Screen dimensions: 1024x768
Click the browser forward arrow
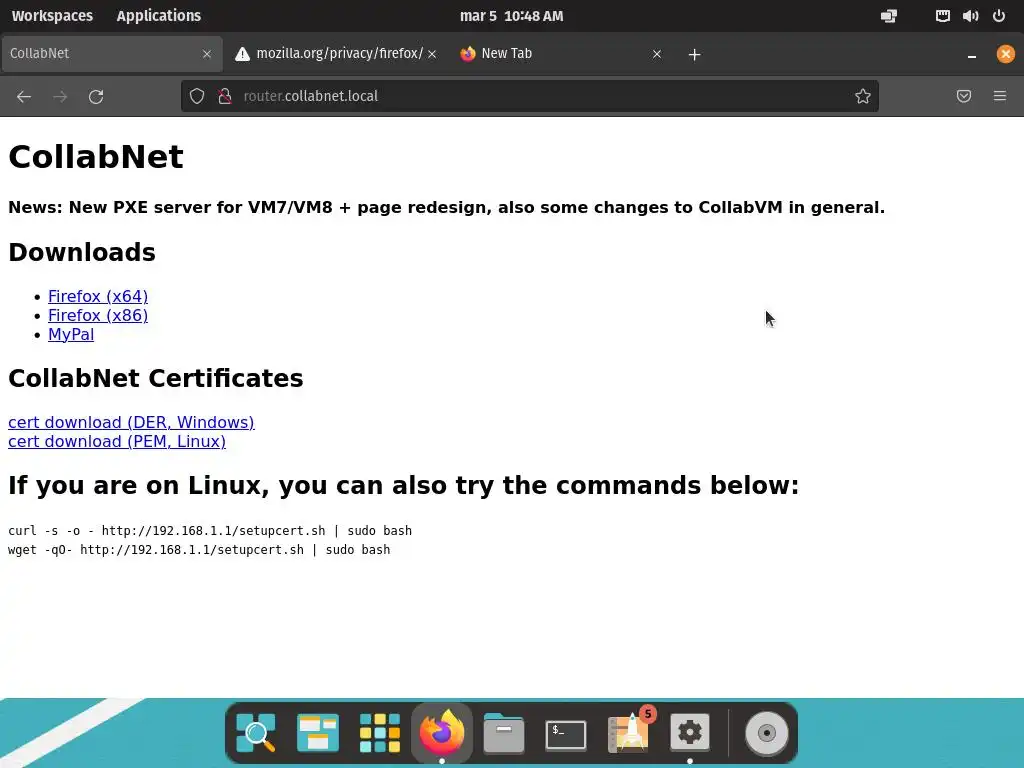click(60, 97)
